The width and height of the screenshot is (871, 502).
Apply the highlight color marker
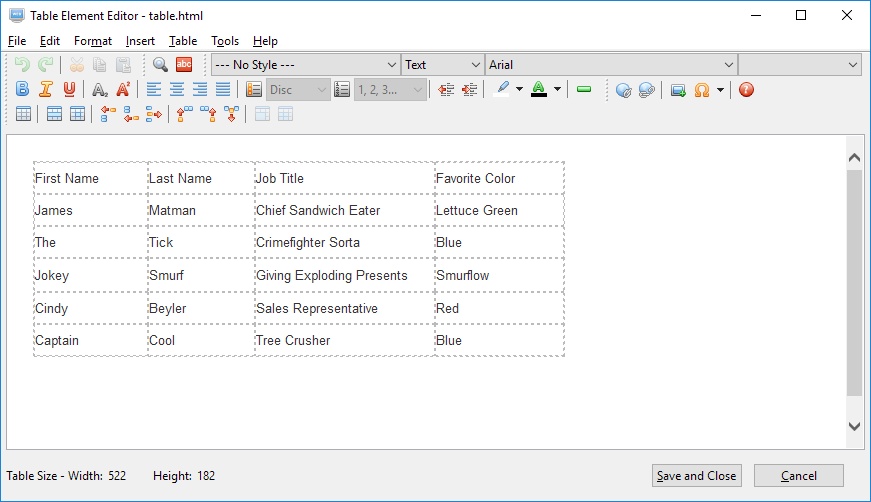coord(502,89)
